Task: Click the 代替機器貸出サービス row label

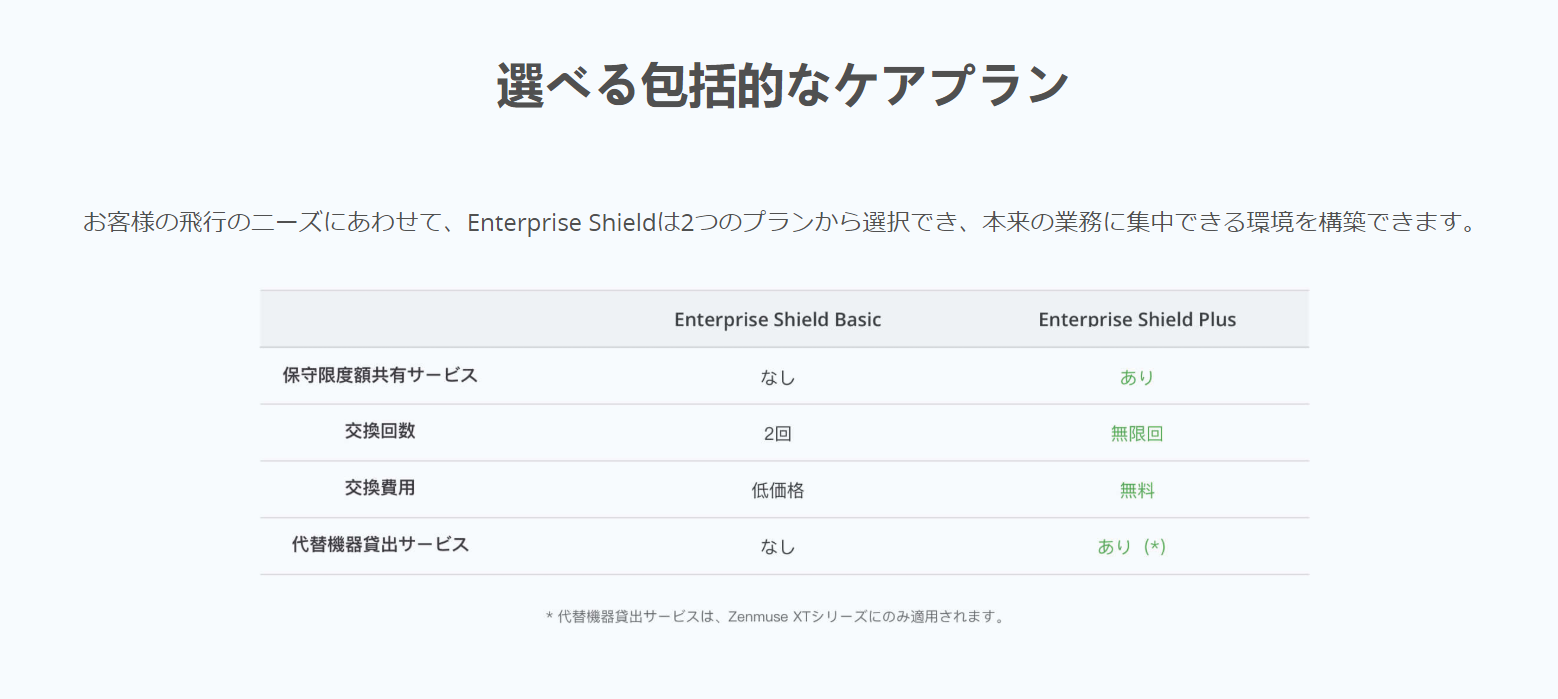Action: point(380,545)
